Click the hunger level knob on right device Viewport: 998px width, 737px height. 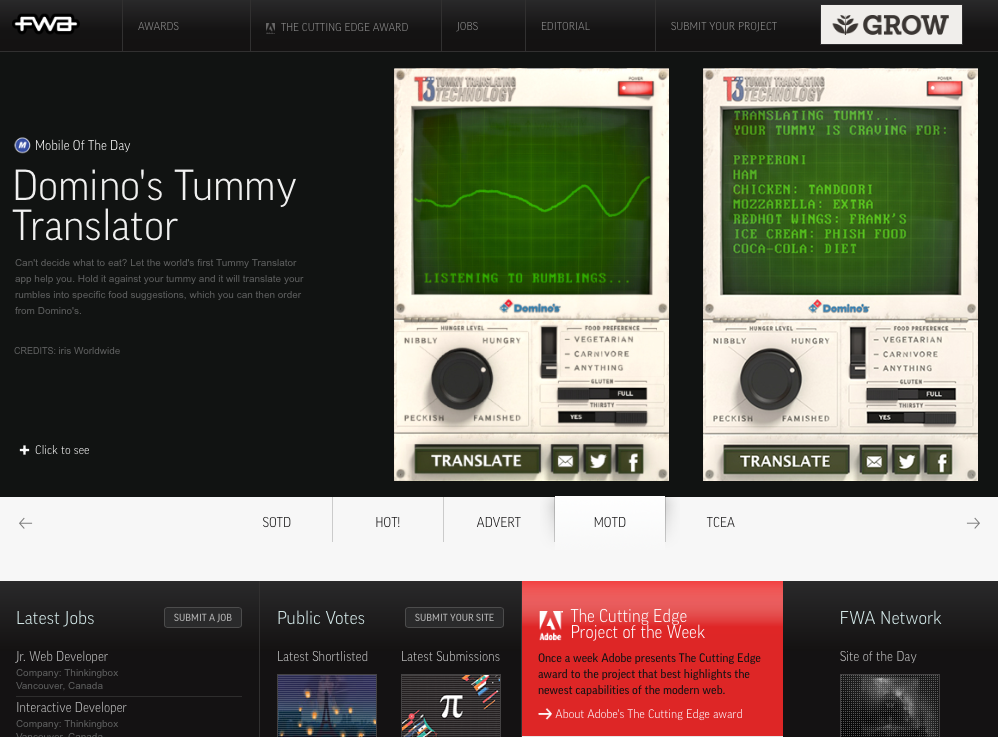click(771, 379)
